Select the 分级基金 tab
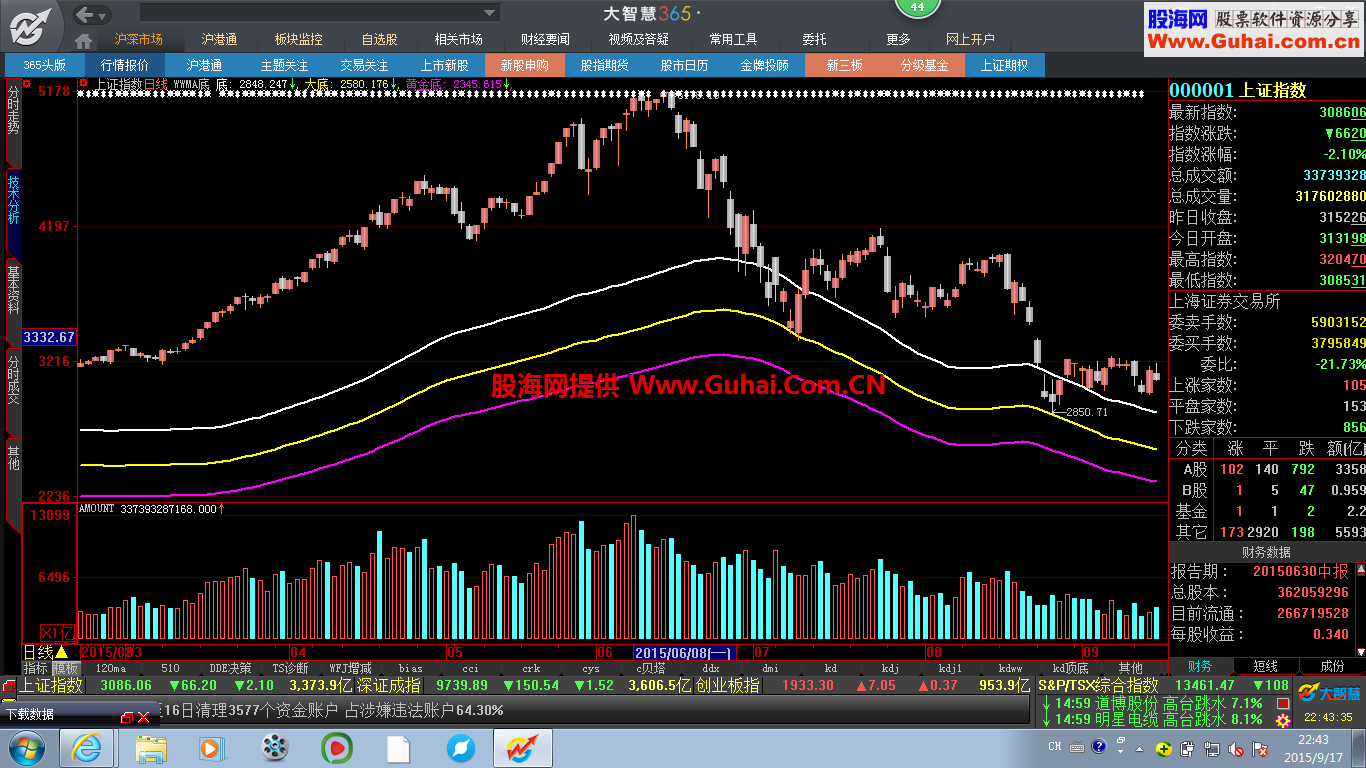The image size is (1366, 768). [x=925, y=65]
